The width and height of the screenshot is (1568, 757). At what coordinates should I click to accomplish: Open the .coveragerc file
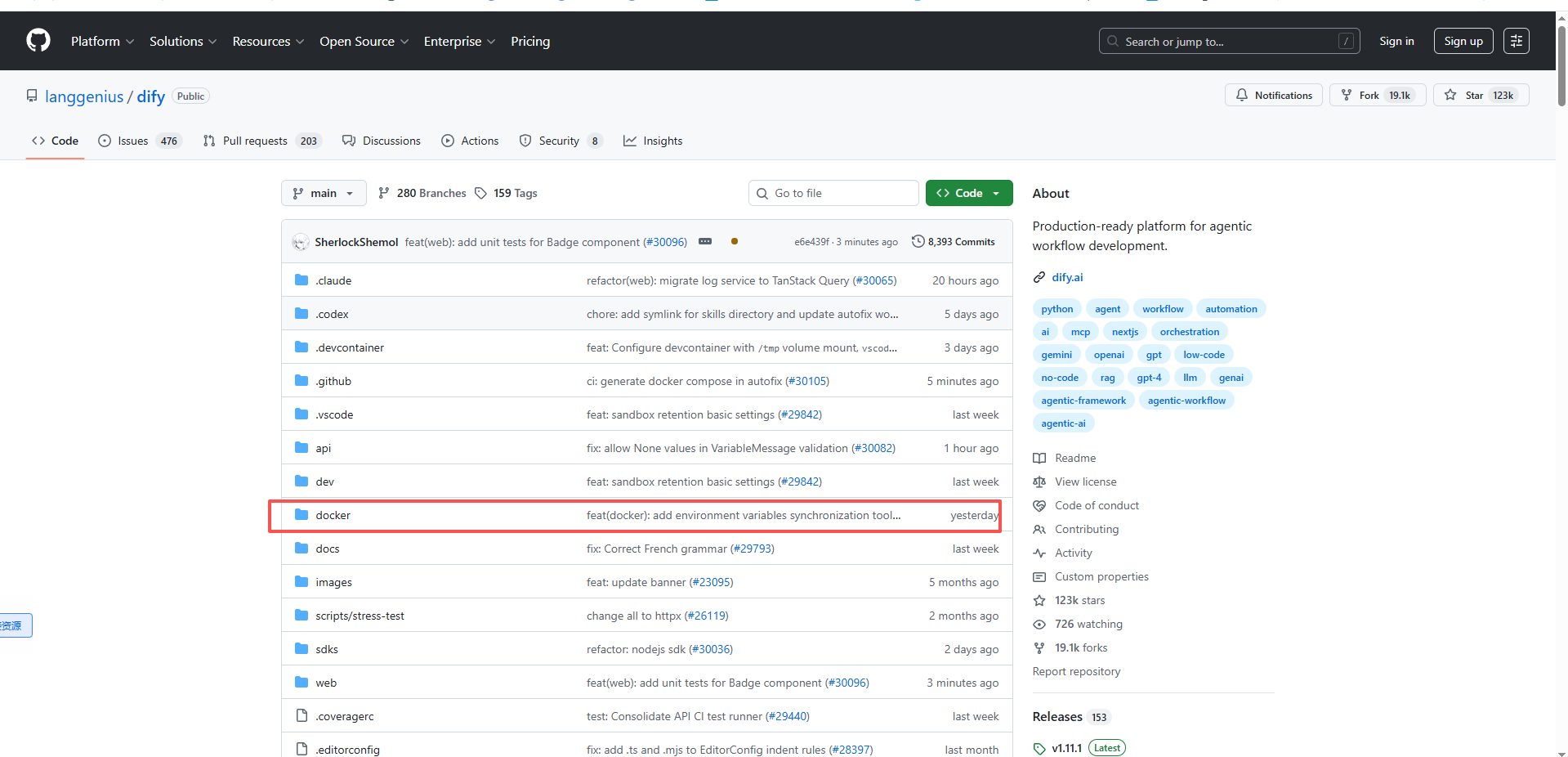click(x=345, y=716)
